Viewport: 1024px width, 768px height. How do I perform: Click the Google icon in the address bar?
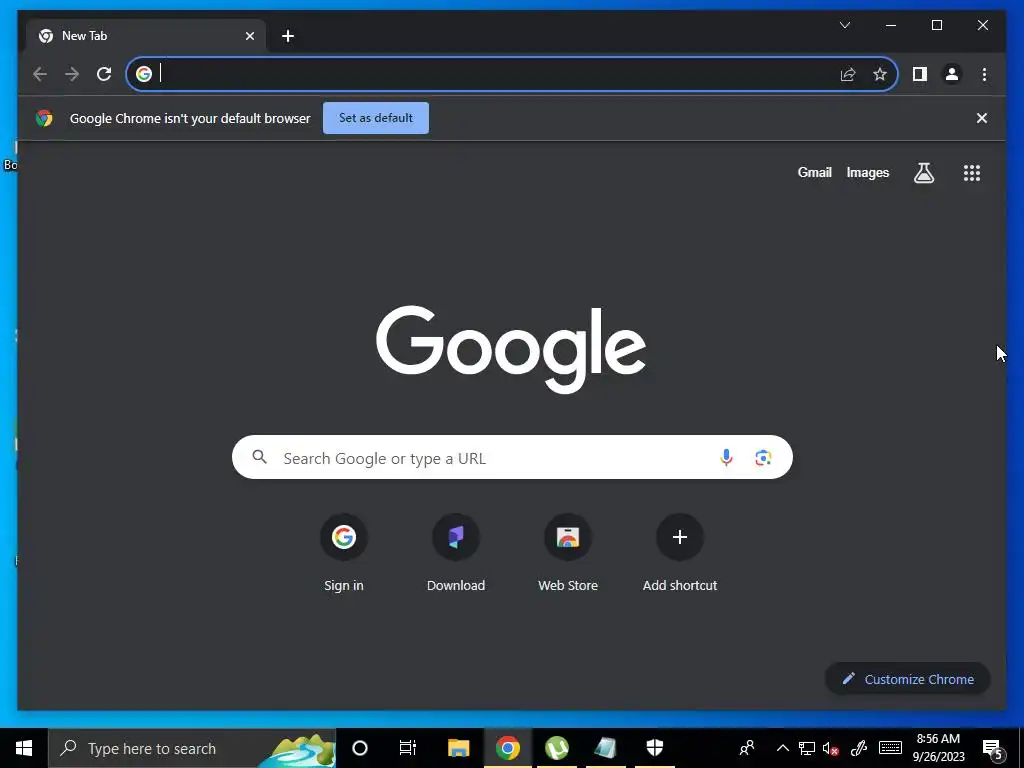pyautogui.click(x=144, y=74)
